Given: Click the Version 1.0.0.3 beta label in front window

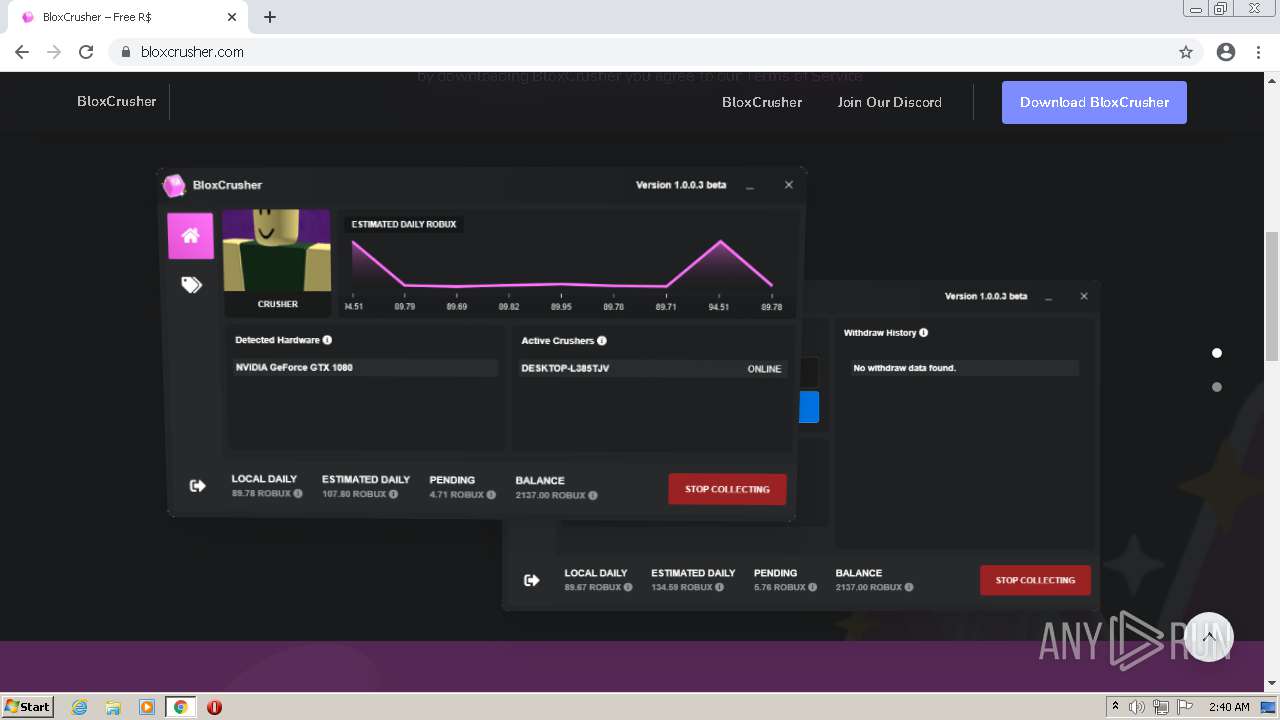Looking at the screenshot, I should 681,185.
